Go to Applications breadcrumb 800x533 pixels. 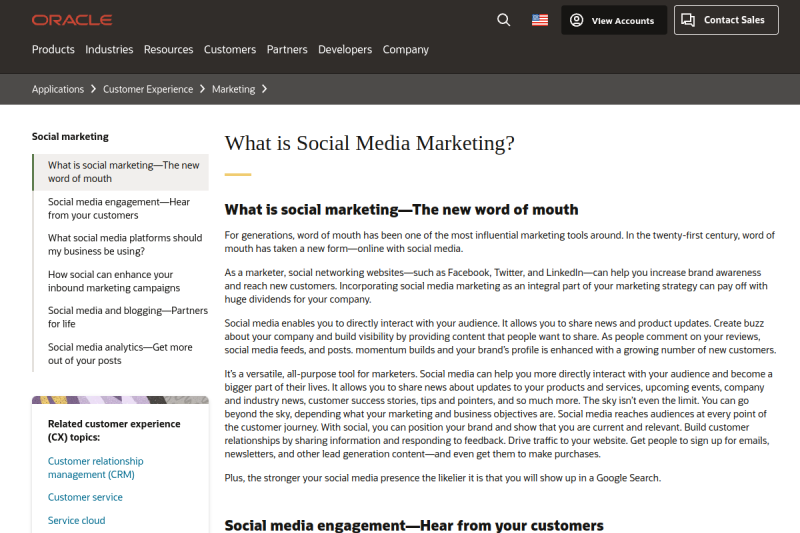[x=58, y=89]
